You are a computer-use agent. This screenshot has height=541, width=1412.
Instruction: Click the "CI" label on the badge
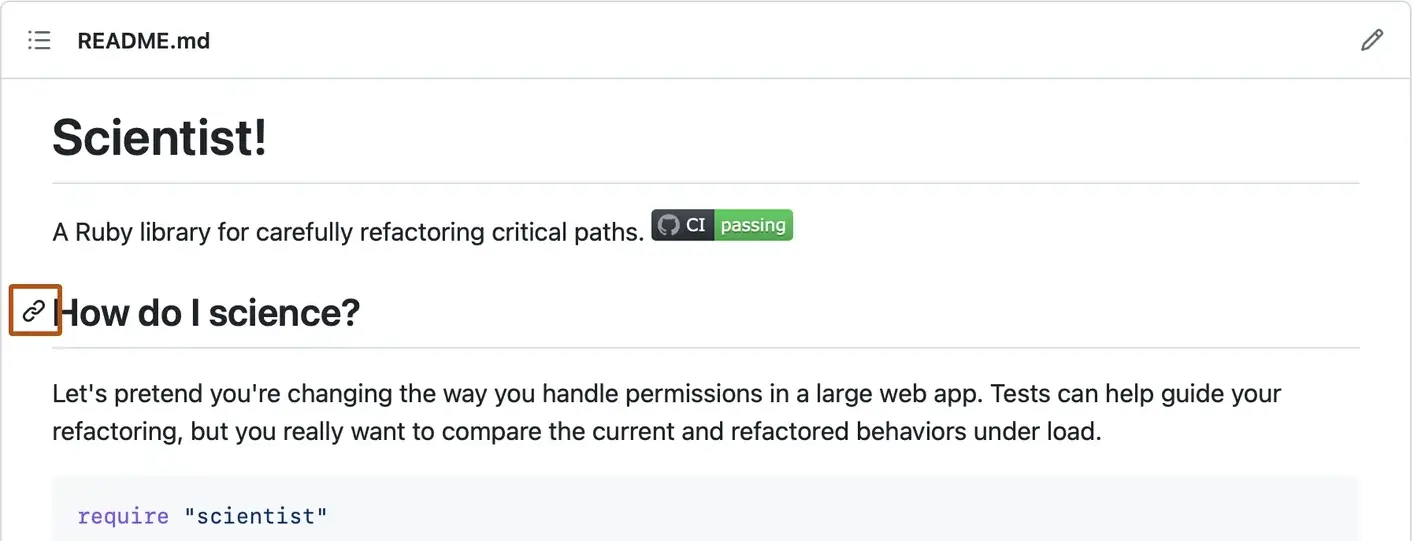[696, 225]
